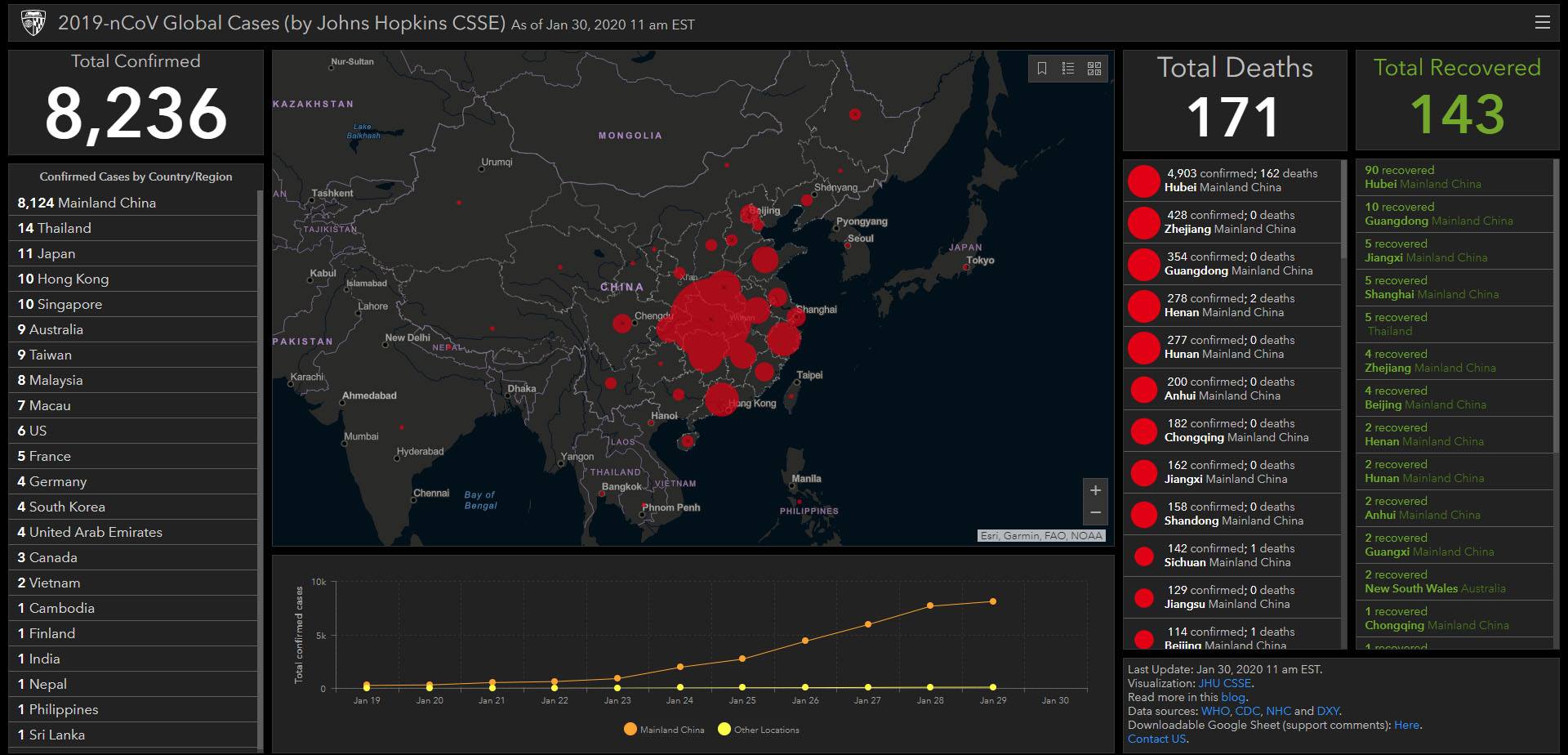The image size is (1568, 755).
Task: Select '1 Sri Lanka' in country list
Action: tap(133, 735)
